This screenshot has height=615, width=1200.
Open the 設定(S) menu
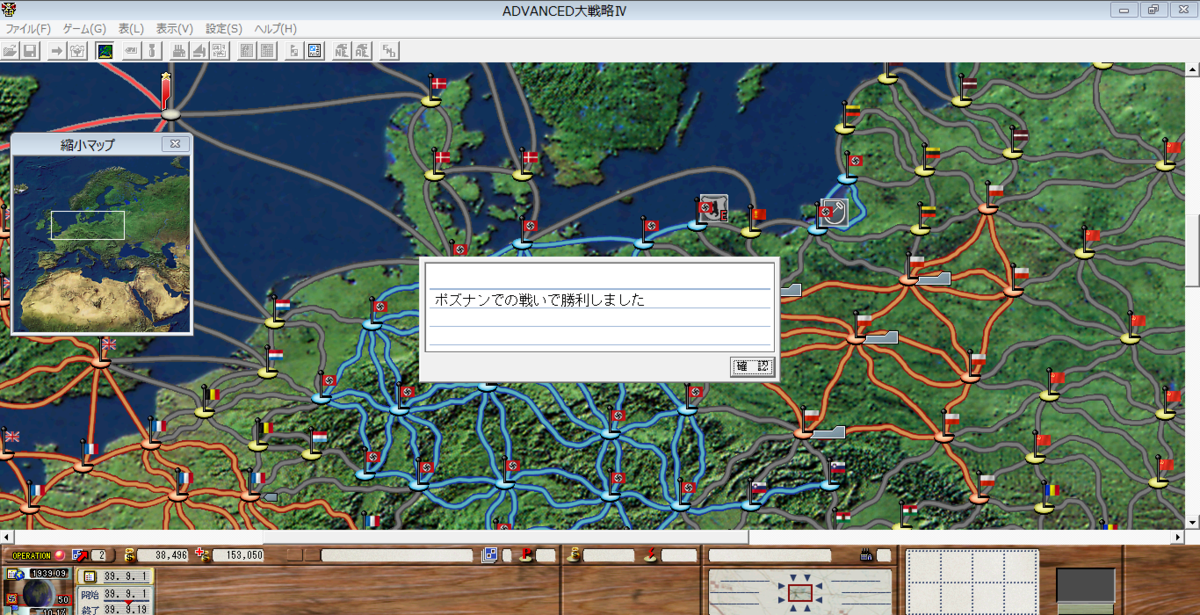pyautogui.click(x=223, y=29)
